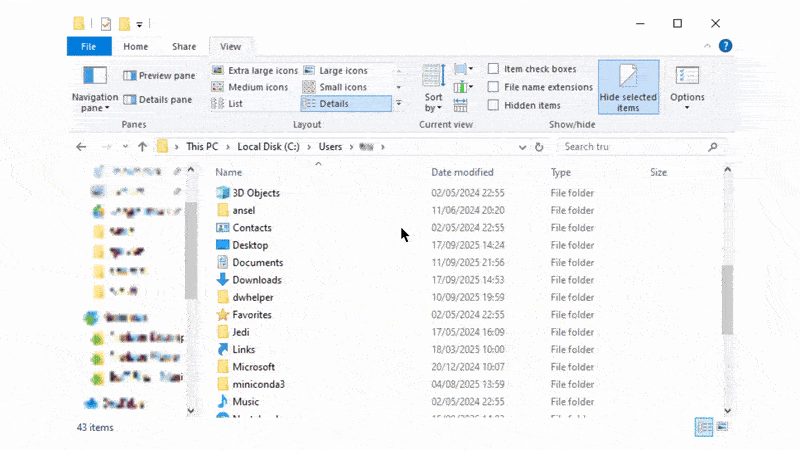Refresh the folder view
The height and width of the screenshot is (450, 800).
(x=539, y=147)
